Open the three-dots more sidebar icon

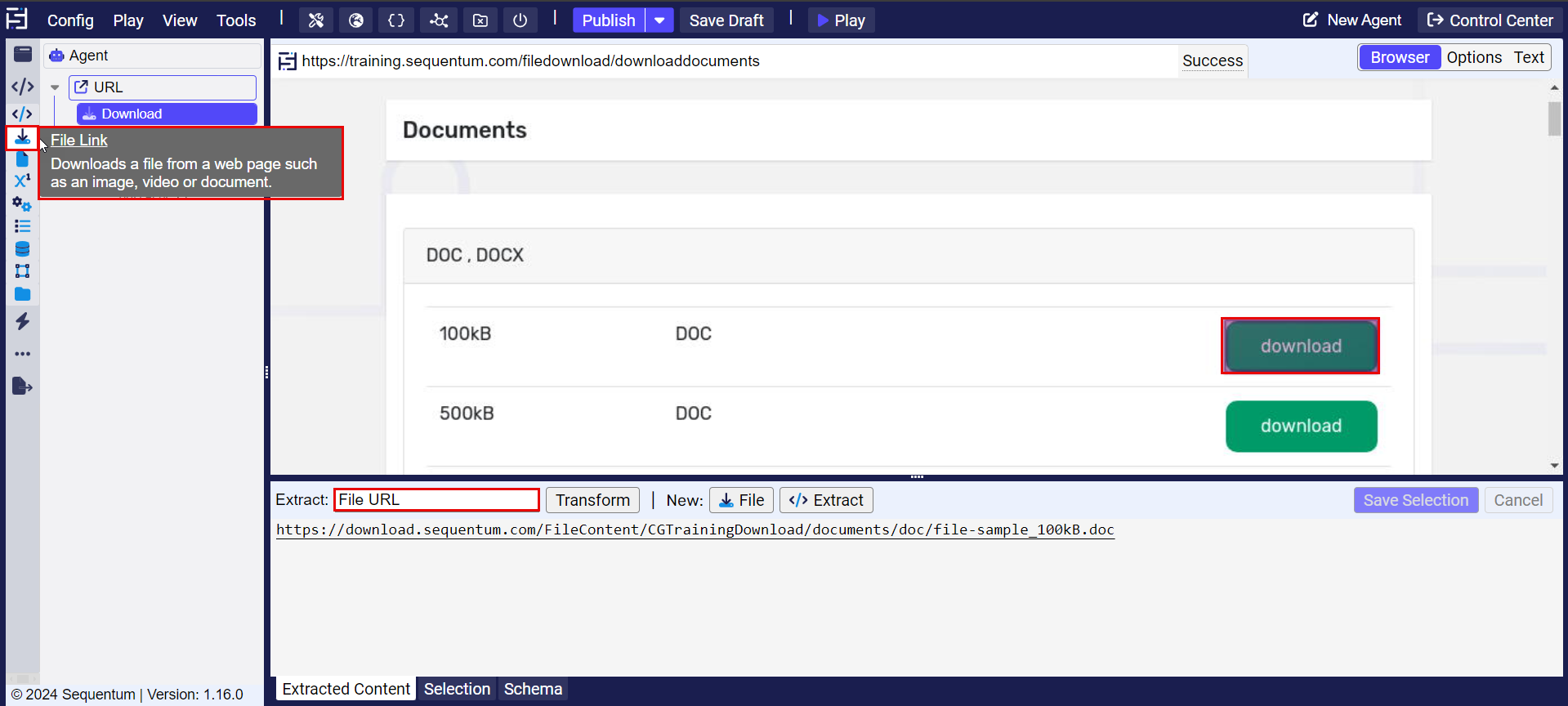(23, 354)
